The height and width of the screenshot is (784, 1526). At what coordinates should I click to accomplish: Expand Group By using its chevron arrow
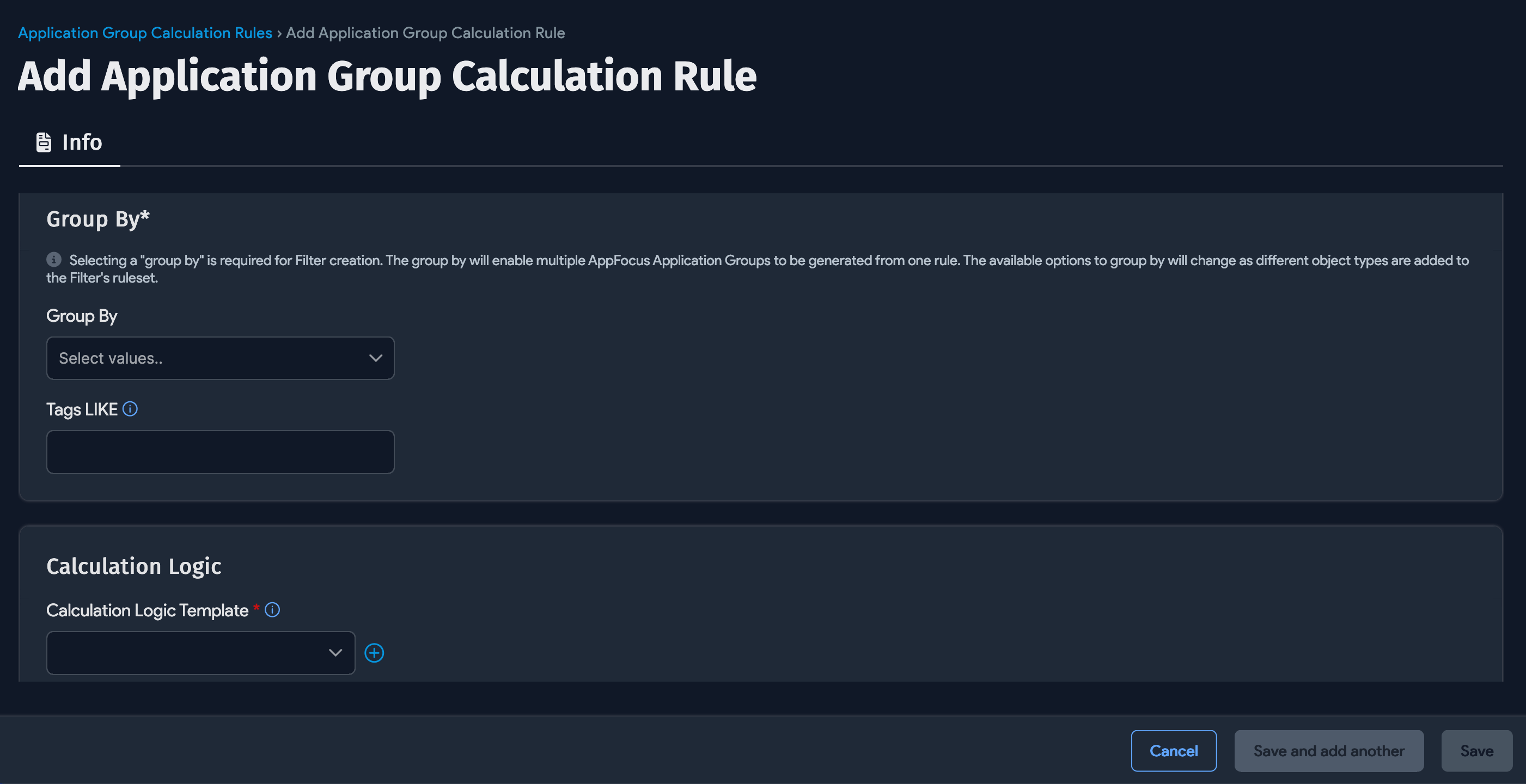click(x=376, y=358)
